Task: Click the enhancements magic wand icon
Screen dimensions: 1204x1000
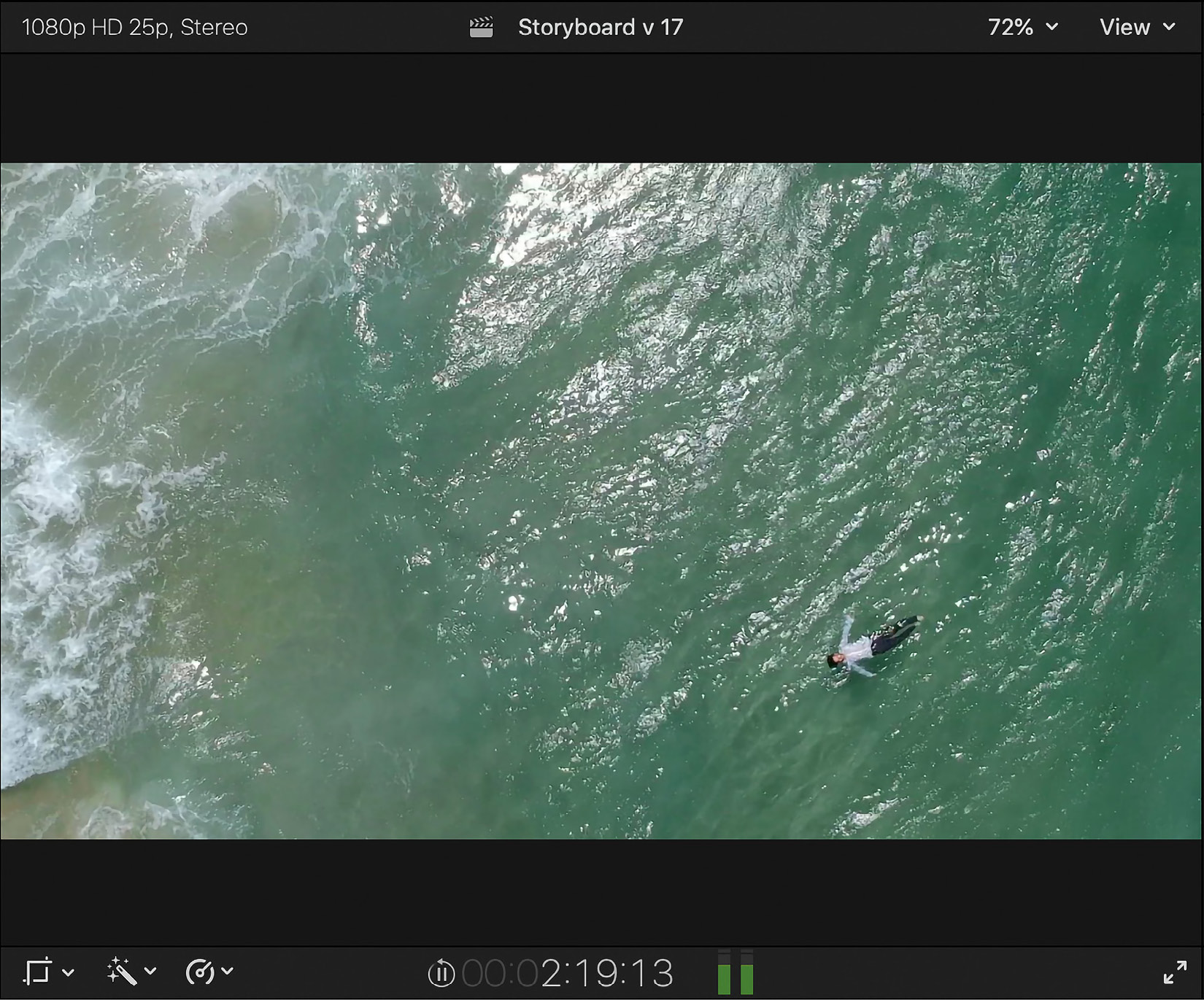Action: [122, 972]
